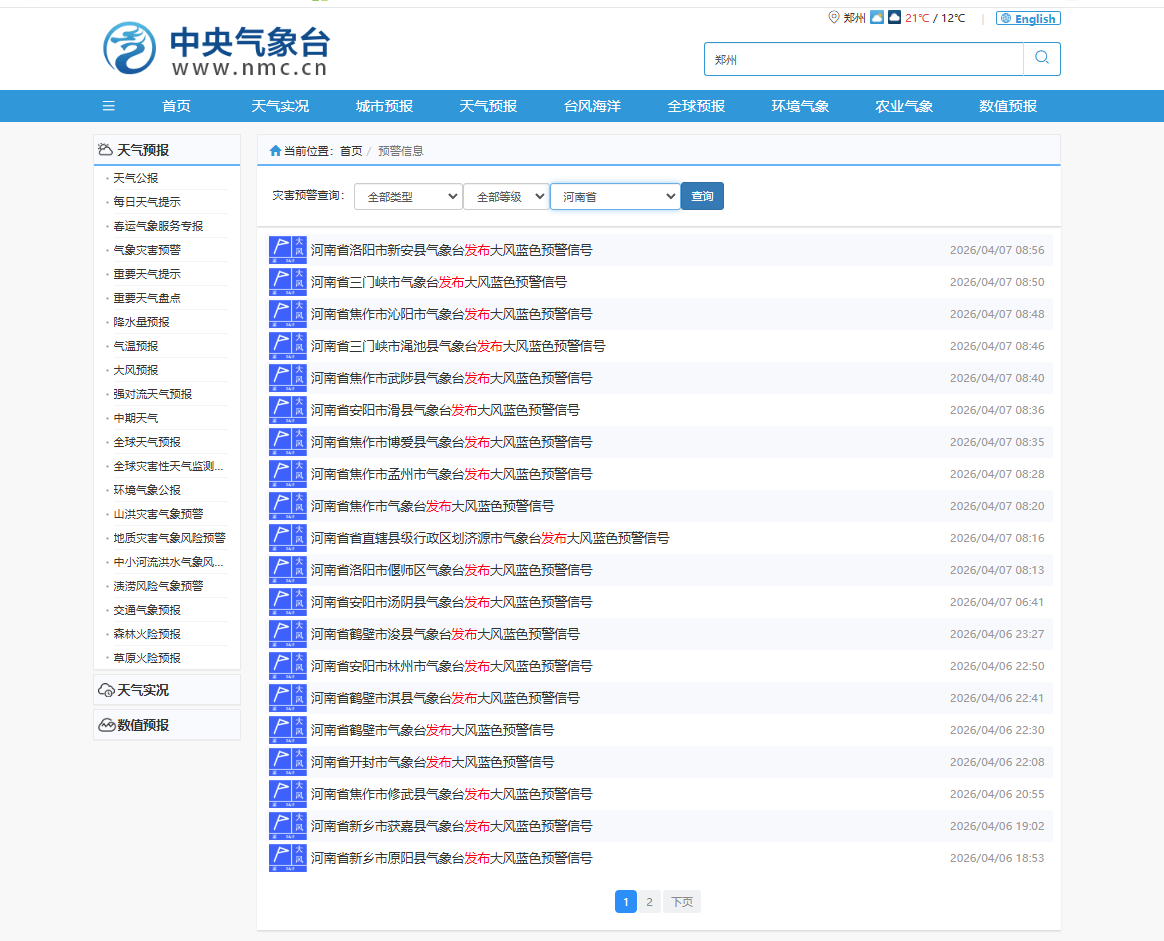This screenshot has height=941, width=1164.
Task: Open the 全部等级 warning level dropdown
Action: [x=505, y=197]
